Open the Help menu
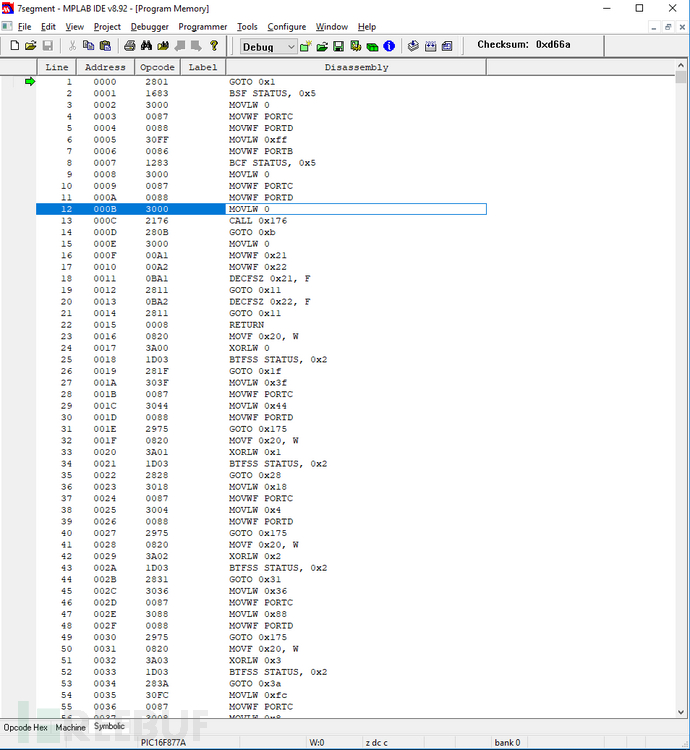Viewport: 690px width, 750px height. tap(367, 27)
